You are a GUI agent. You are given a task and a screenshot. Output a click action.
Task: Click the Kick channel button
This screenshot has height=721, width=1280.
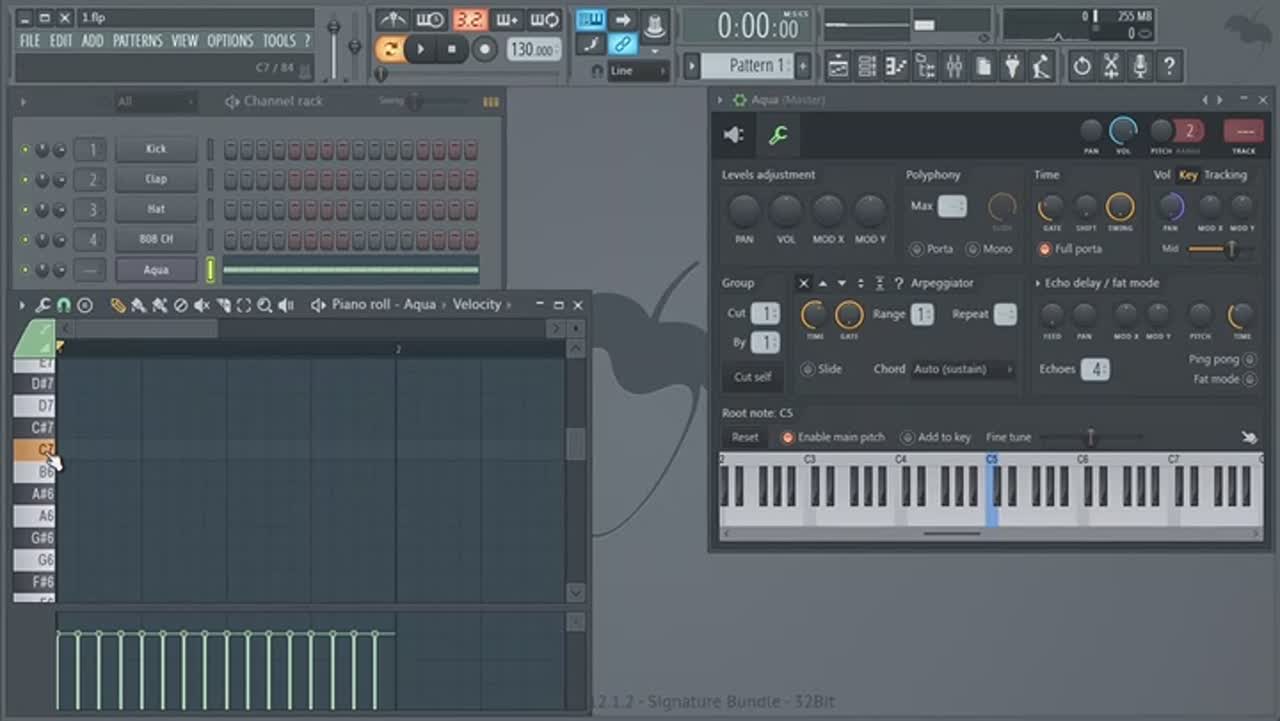point(156,149)
